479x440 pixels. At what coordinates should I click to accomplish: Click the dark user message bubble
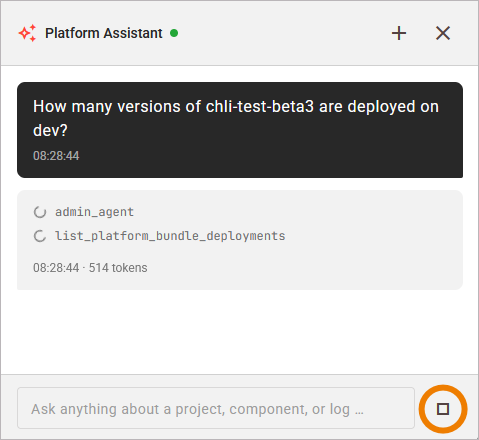240,130
